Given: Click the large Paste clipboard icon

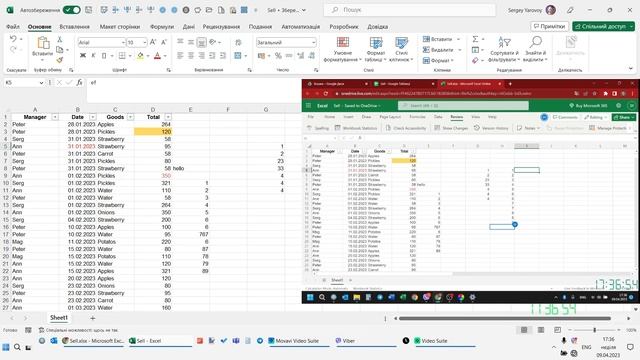Looking at the screenshot, I should (42, 43).
